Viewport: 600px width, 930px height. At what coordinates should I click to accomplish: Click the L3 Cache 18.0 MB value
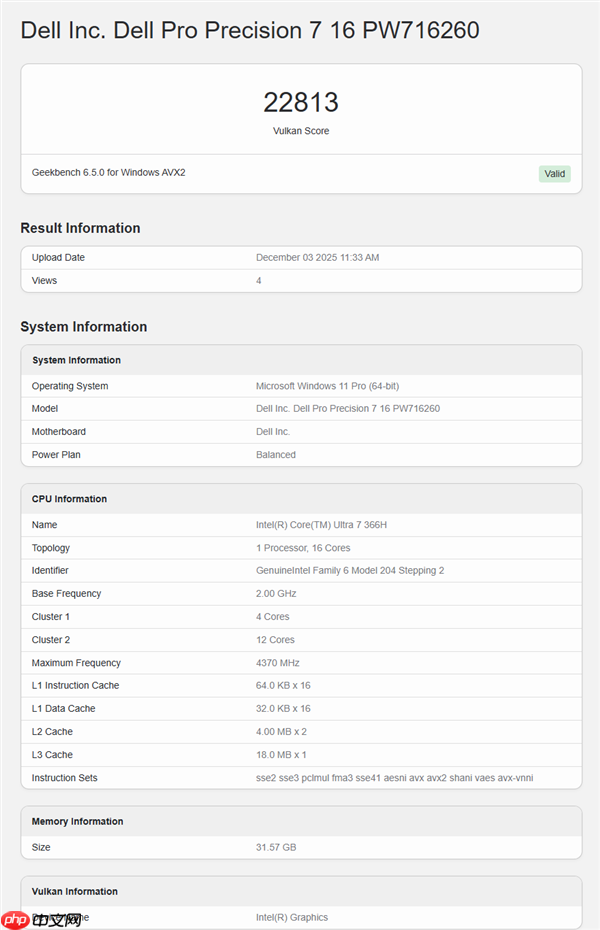281,755
